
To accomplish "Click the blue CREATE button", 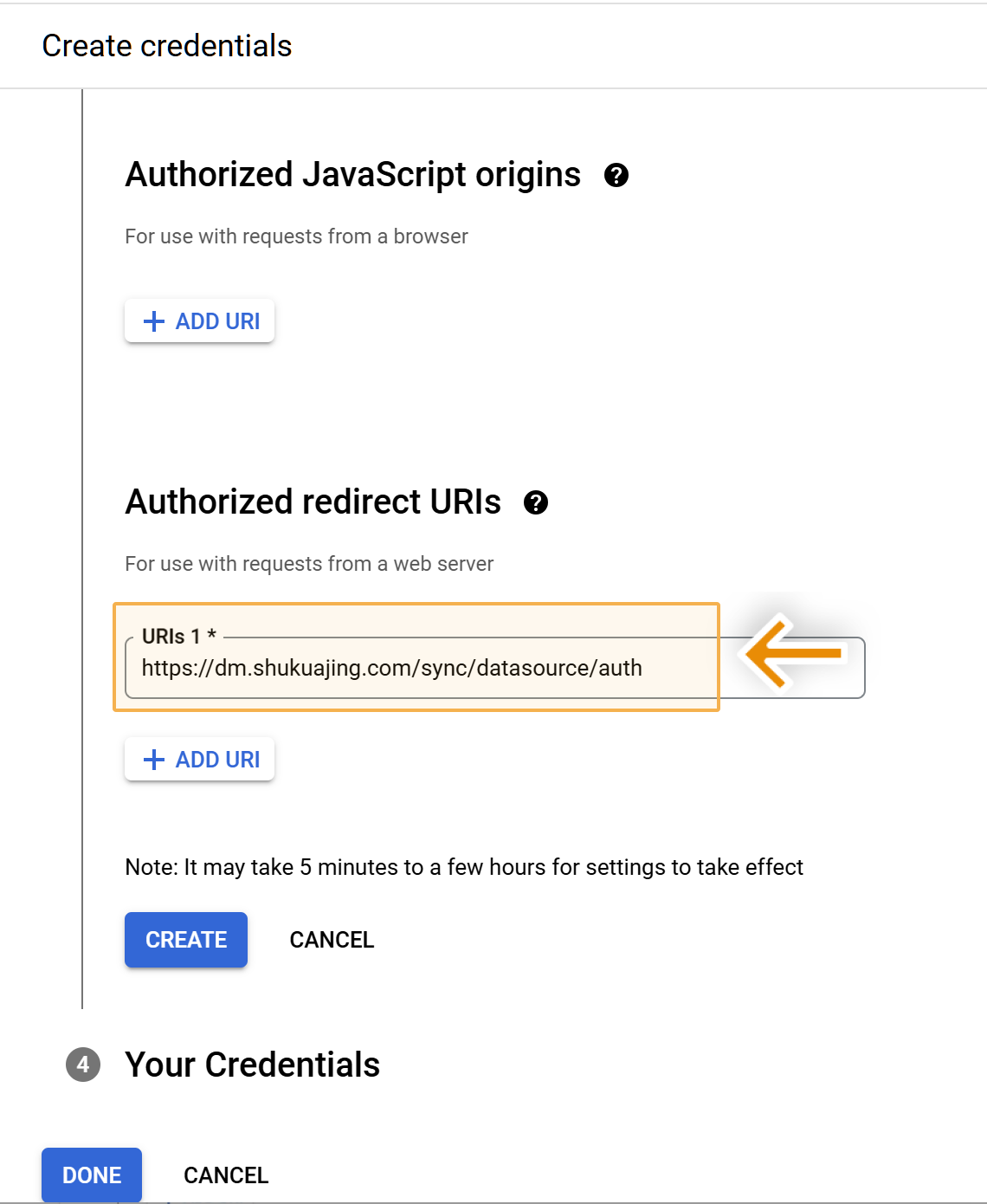I will 186,940.
